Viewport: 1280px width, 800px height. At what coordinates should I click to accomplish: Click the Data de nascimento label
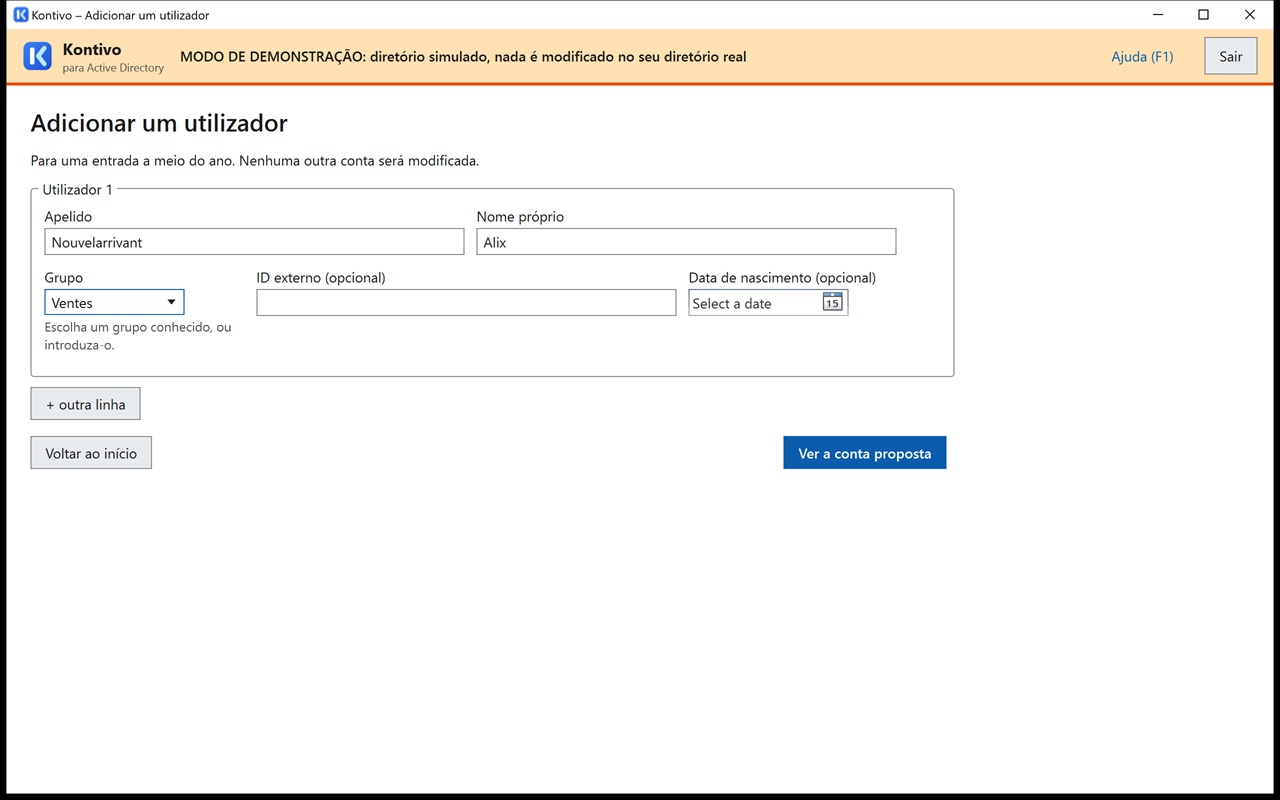click(x=782, y=277)
